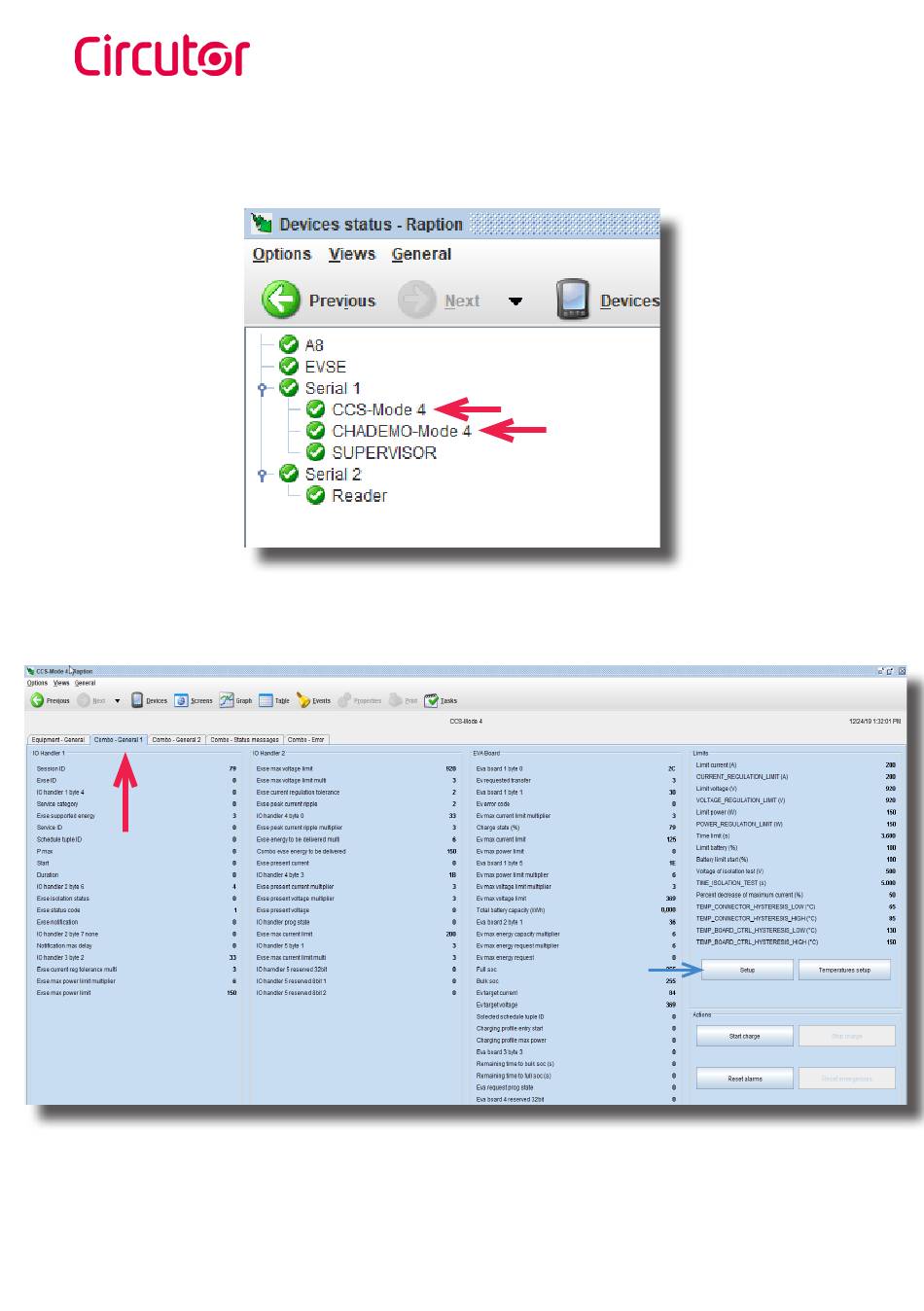The width and height of the screenshot is (924, 1311).
Task: Click the green status icon next to EVSE
Action: click(x=289, y=366)
